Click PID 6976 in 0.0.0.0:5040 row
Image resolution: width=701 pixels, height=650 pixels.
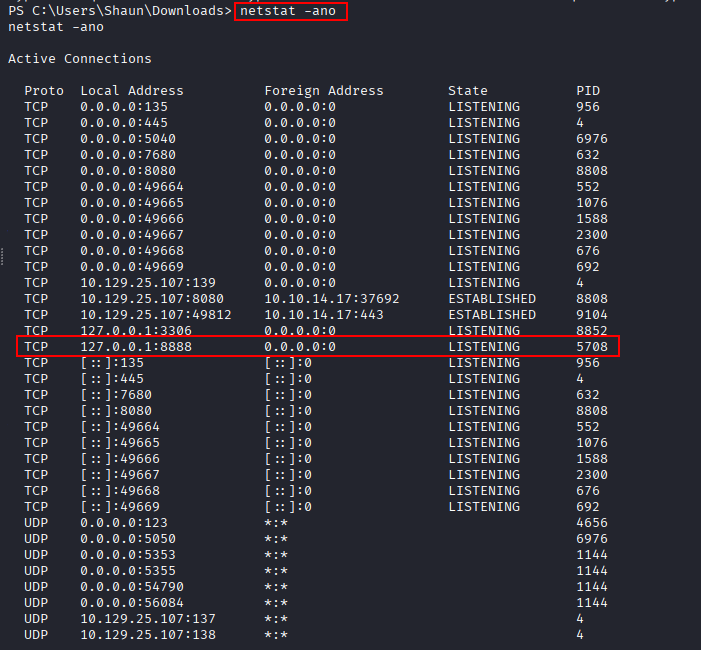(592, 139)
